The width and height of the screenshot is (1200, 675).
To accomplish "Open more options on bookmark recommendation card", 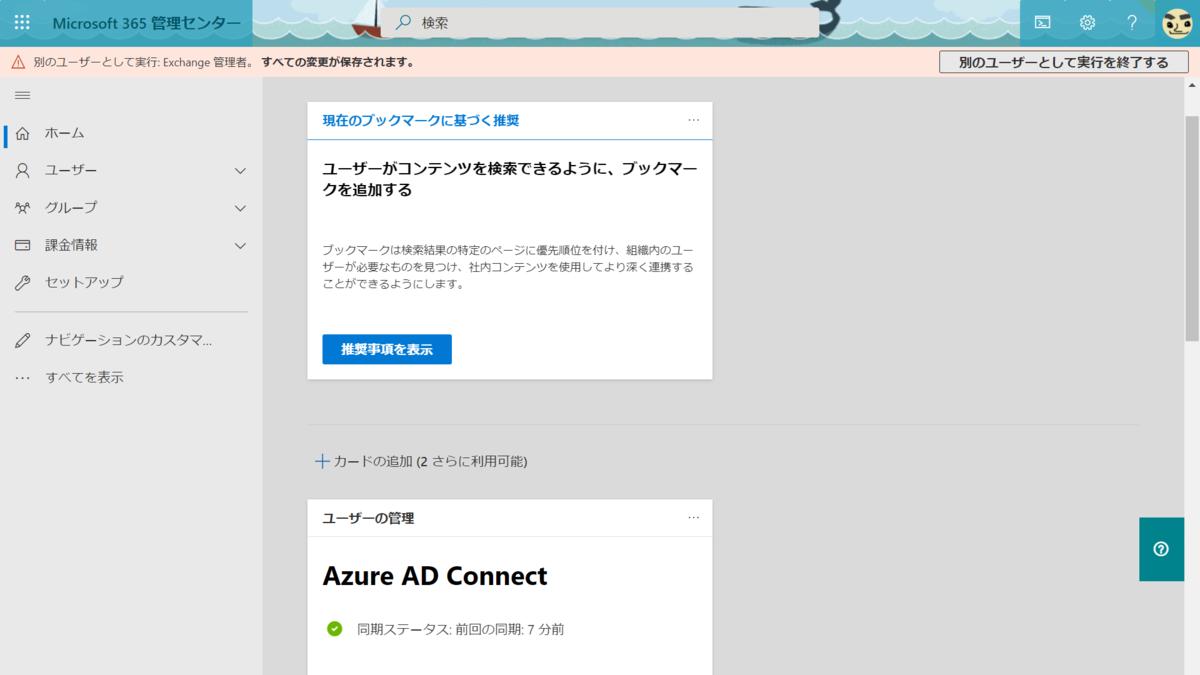I will (x=694, y=120).
